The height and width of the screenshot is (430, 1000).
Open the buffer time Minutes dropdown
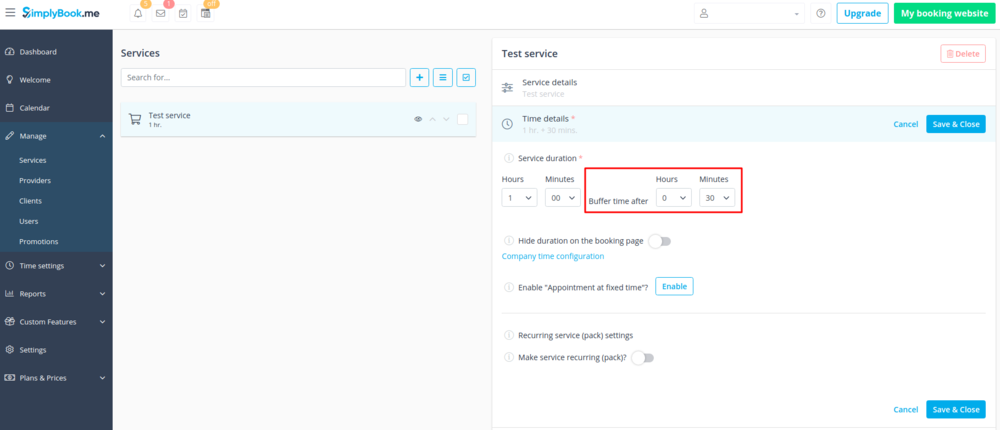[x=716, y=198]
